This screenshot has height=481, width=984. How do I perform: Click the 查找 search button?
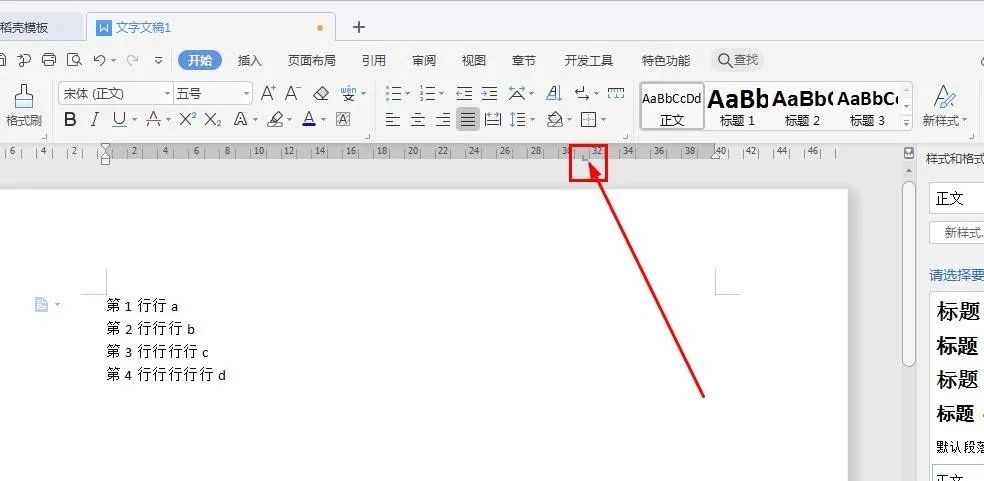coord(738,60)
